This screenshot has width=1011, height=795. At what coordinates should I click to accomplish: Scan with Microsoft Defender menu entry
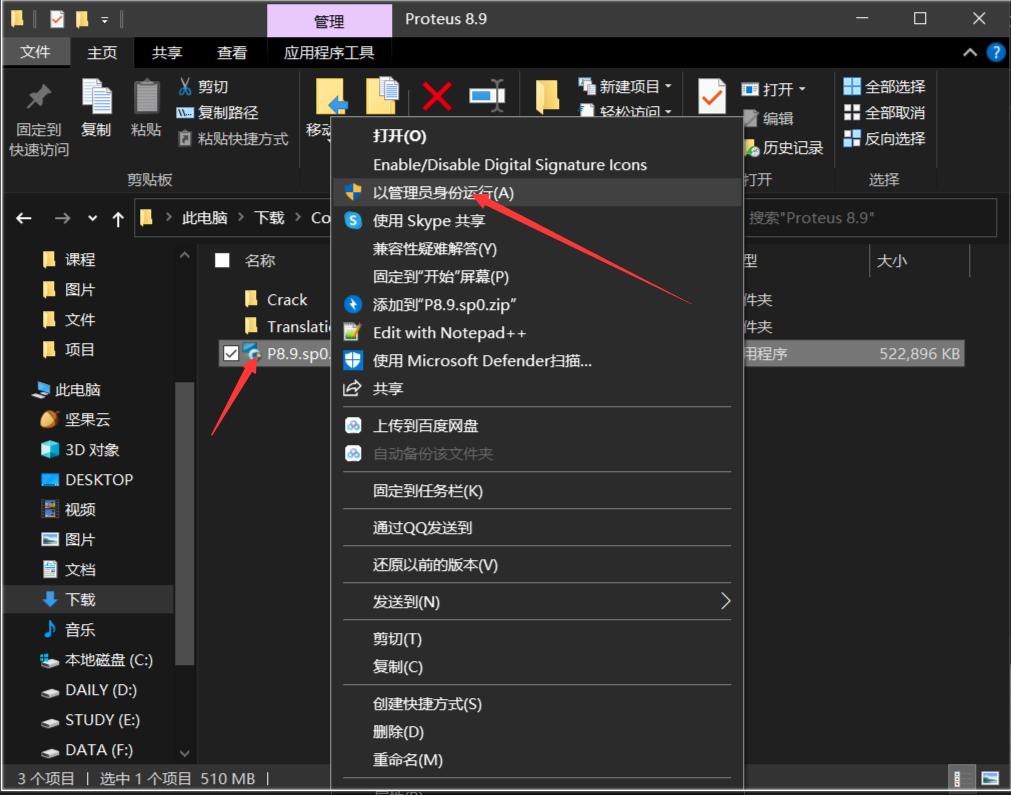point(536,360)
